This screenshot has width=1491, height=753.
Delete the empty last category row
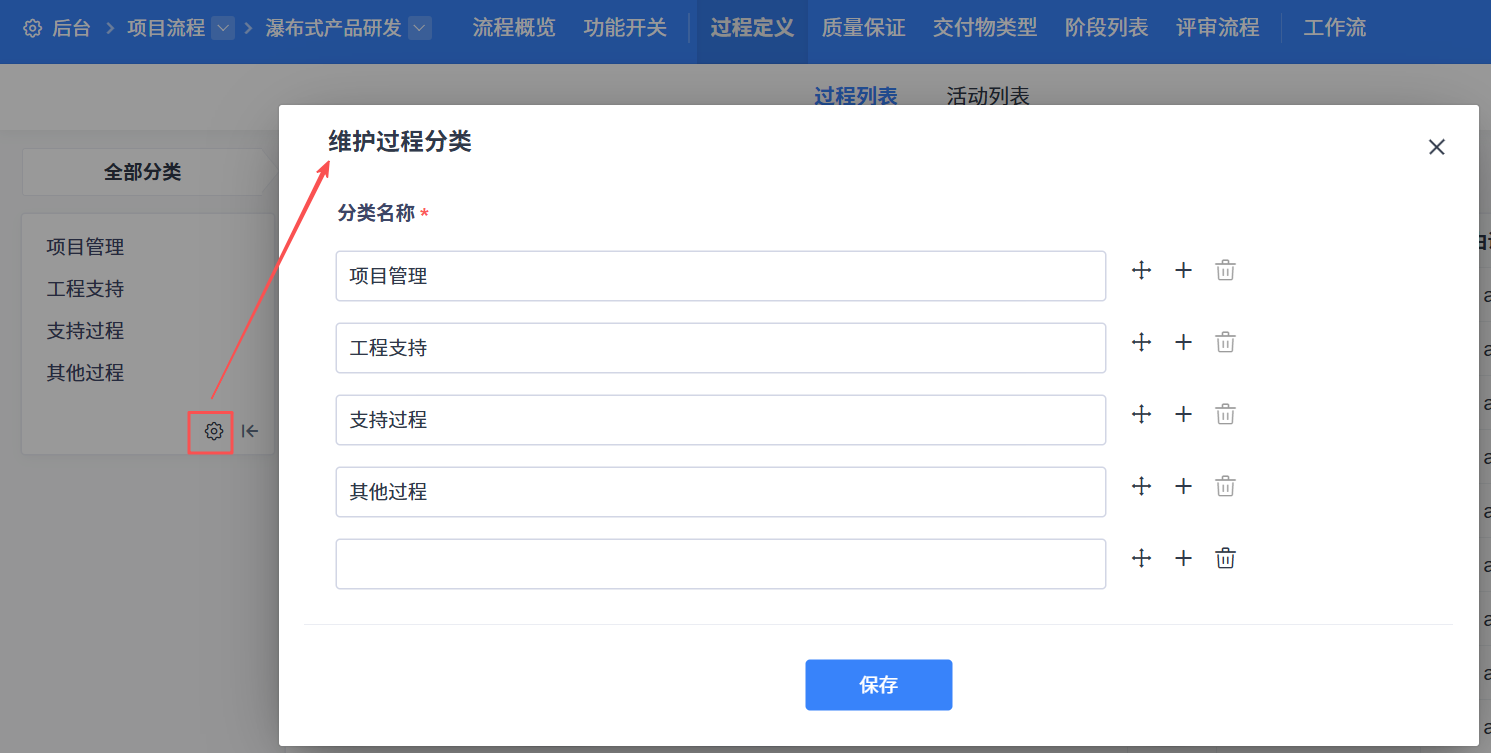coord(1225,558)
